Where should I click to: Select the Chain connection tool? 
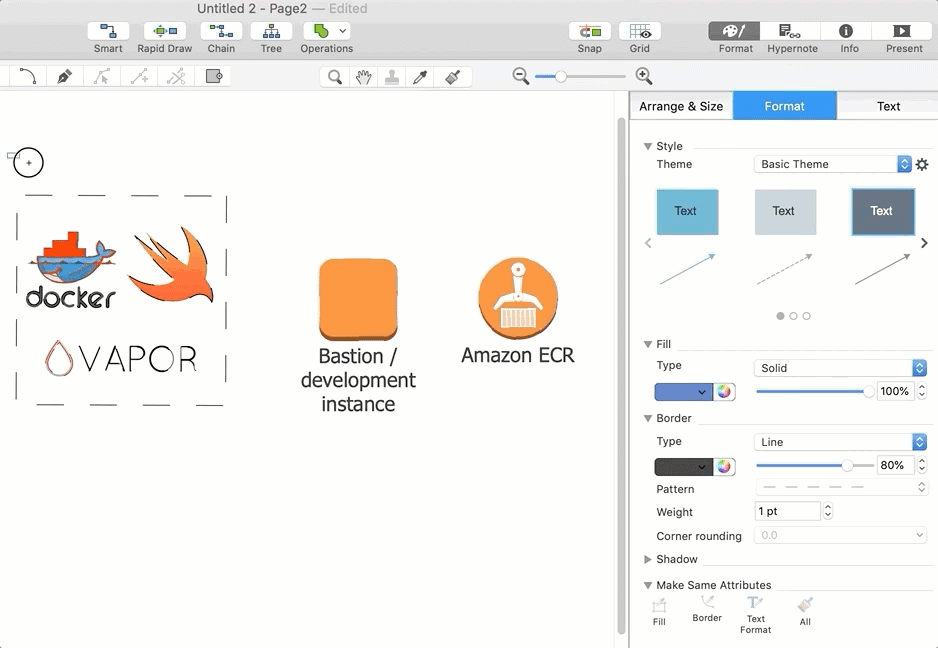pyautogui.click(x=221, y=31)
